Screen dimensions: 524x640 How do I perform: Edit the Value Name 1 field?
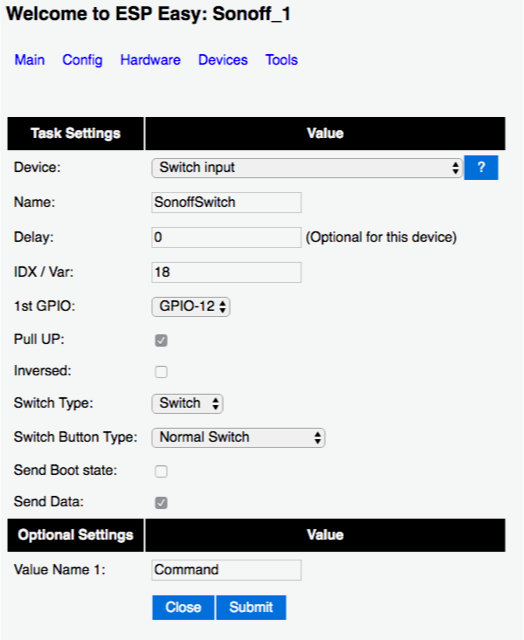[x=226, y=570]
